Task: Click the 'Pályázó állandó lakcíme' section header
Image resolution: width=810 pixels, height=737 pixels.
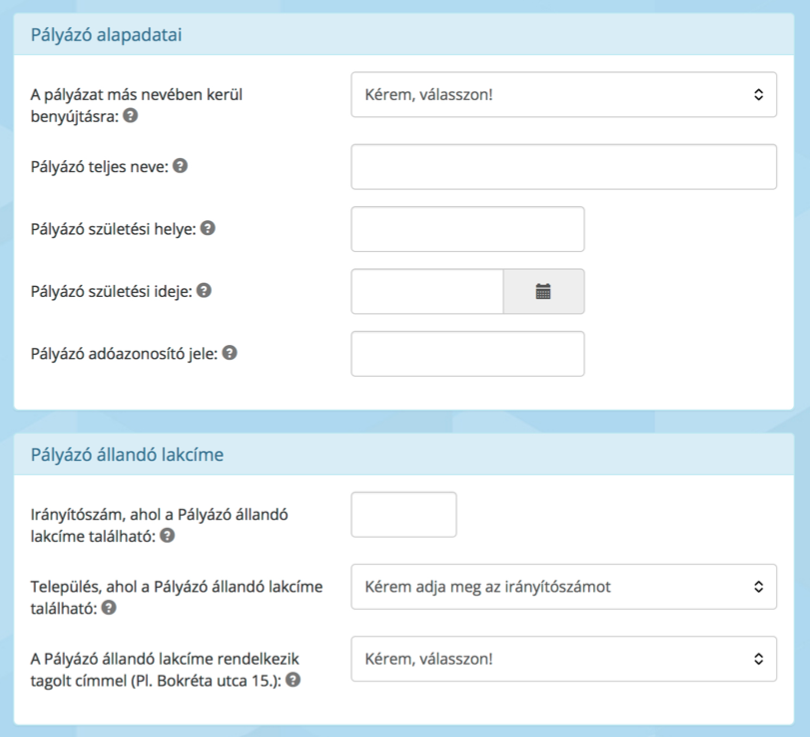Action: tap(127, 455)
